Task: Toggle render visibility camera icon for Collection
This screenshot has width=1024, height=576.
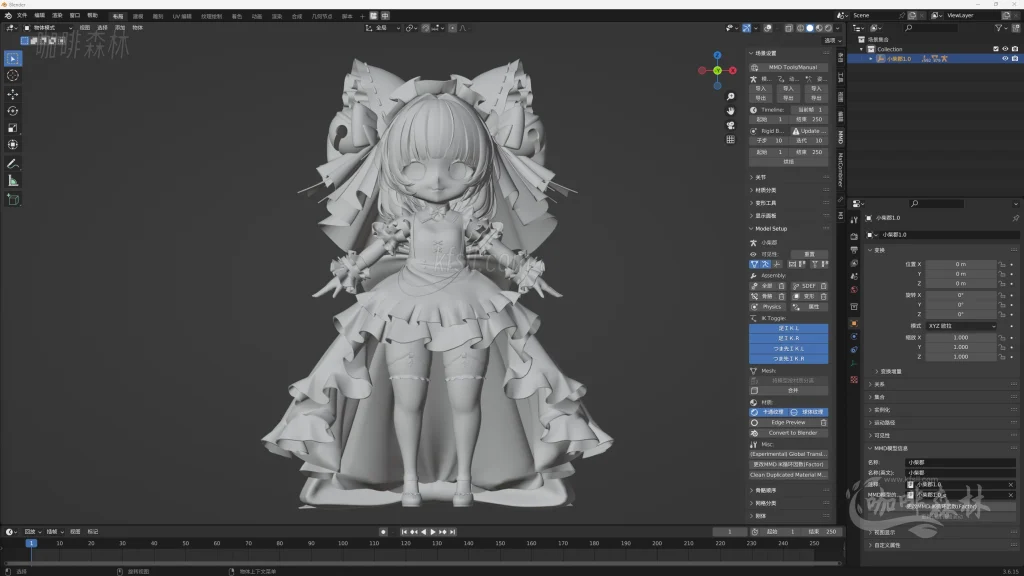Action: tap(1014, 49)
